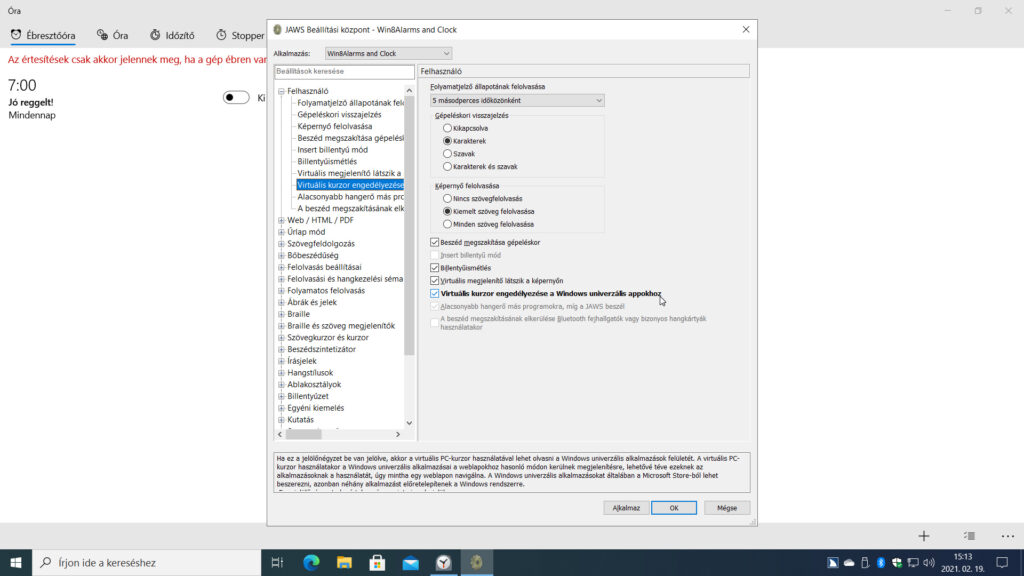Expand Űrlap mód tree node
This screenshot has width=1024, height=576.
coord(281,232)
